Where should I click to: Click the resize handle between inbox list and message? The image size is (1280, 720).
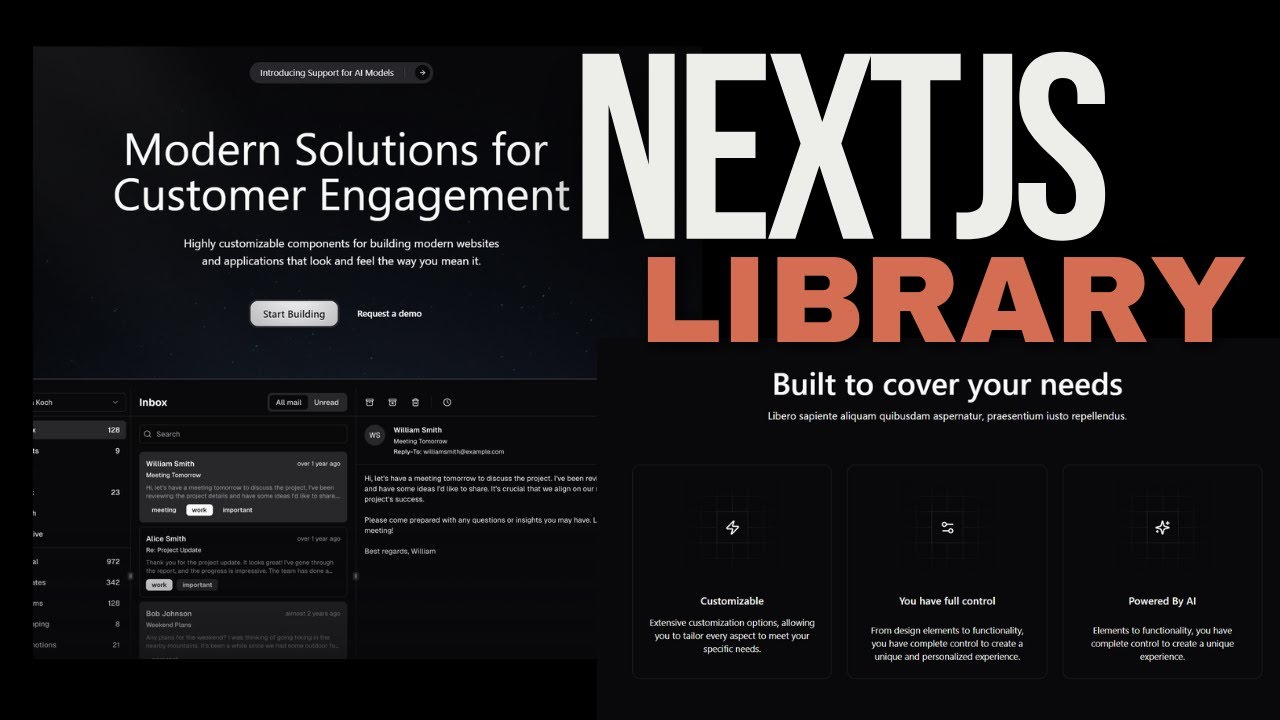point(355,576)
